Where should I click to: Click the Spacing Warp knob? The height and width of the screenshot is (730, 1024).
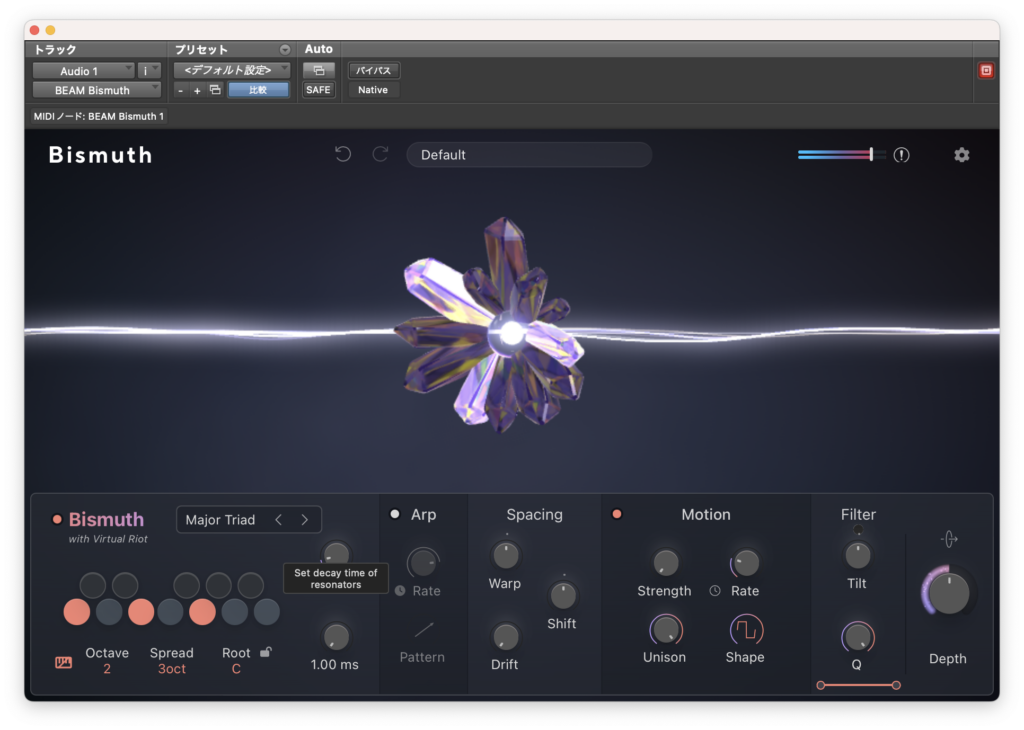point(505,556)
